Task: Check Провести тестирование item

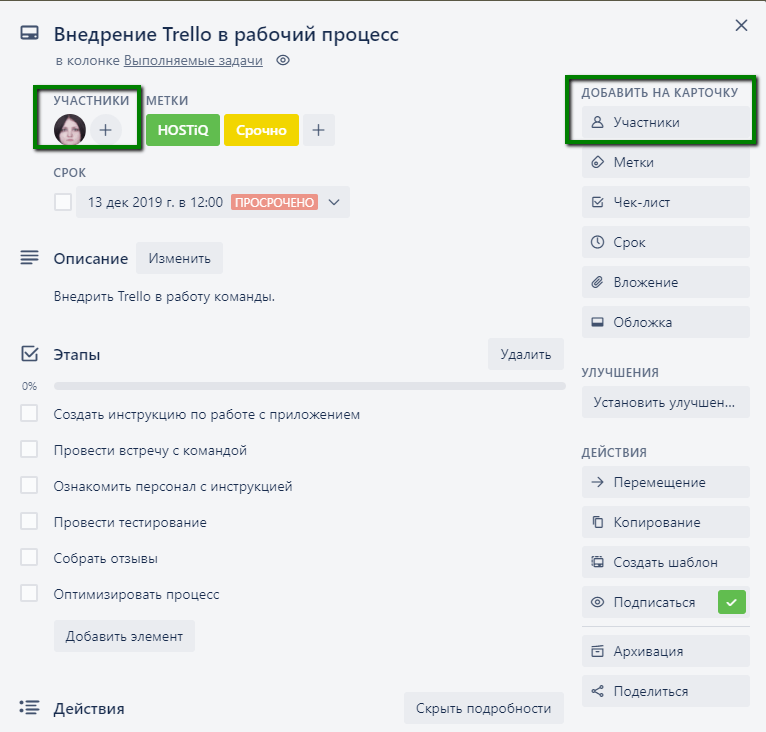Action: [x=29, y=521]
